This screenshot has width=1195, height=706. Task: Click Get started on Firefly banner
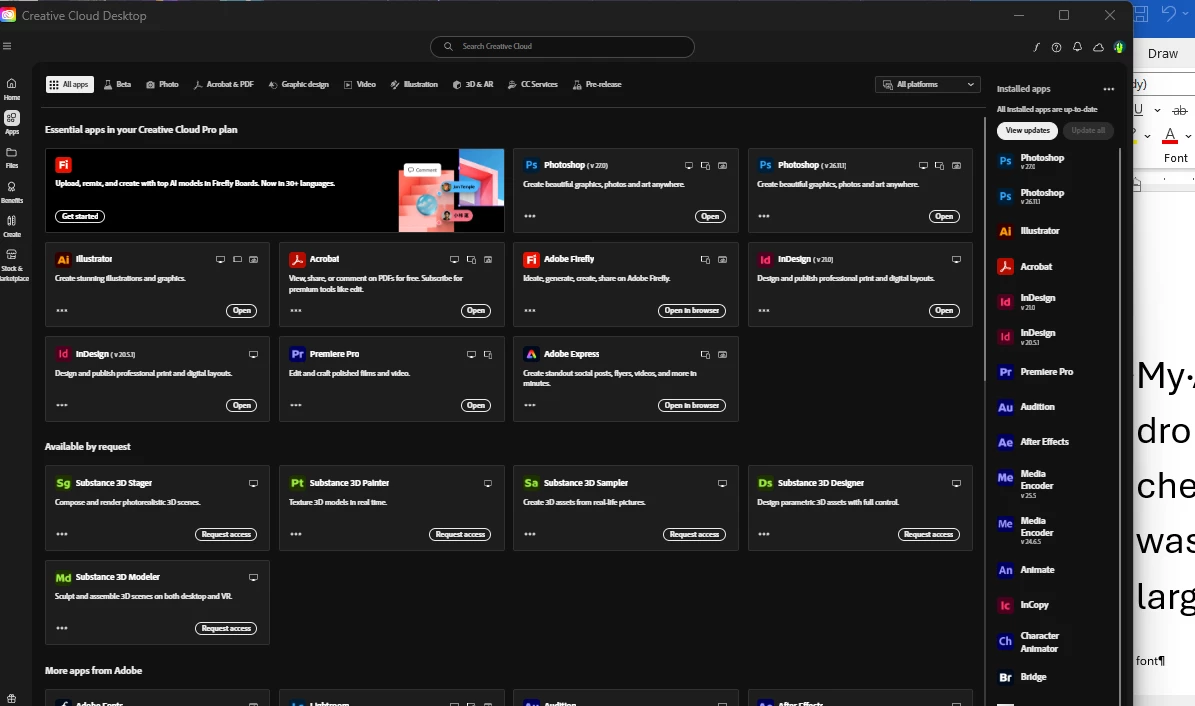(80, 217)
